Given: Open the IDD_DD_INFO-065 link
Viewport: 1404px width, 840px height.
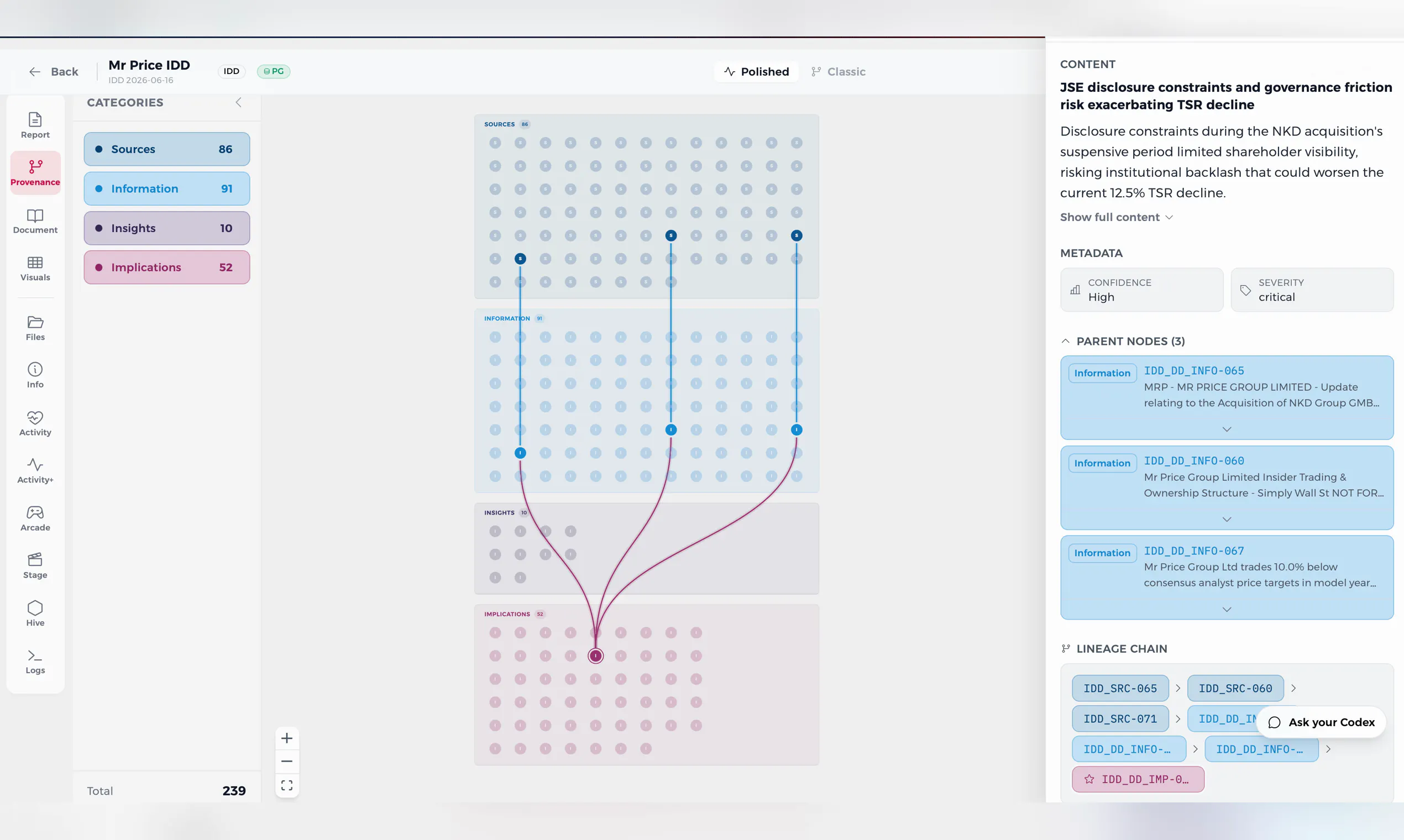Looking at the screenshot, I should click(x=1194, y=371).
